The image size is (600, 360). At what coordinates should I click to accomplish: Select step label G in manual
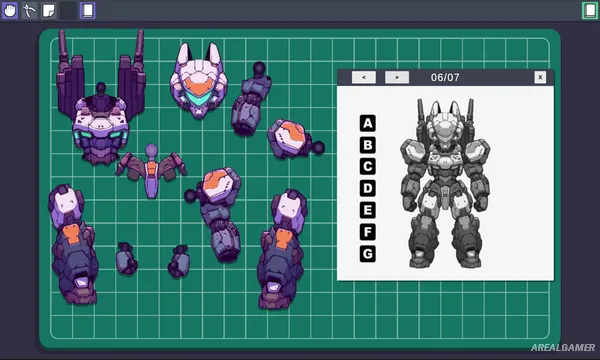(368, 254)
